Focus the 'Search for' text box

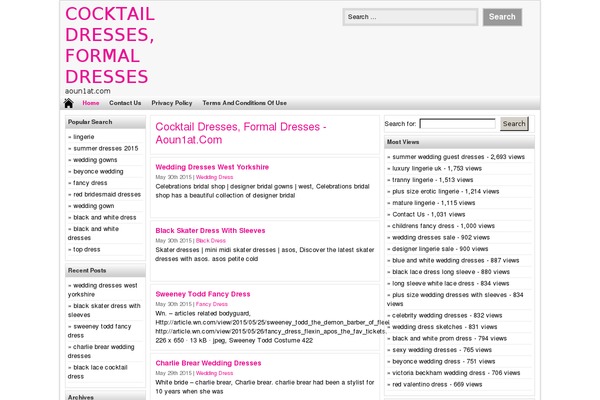[x=457, y=124]
